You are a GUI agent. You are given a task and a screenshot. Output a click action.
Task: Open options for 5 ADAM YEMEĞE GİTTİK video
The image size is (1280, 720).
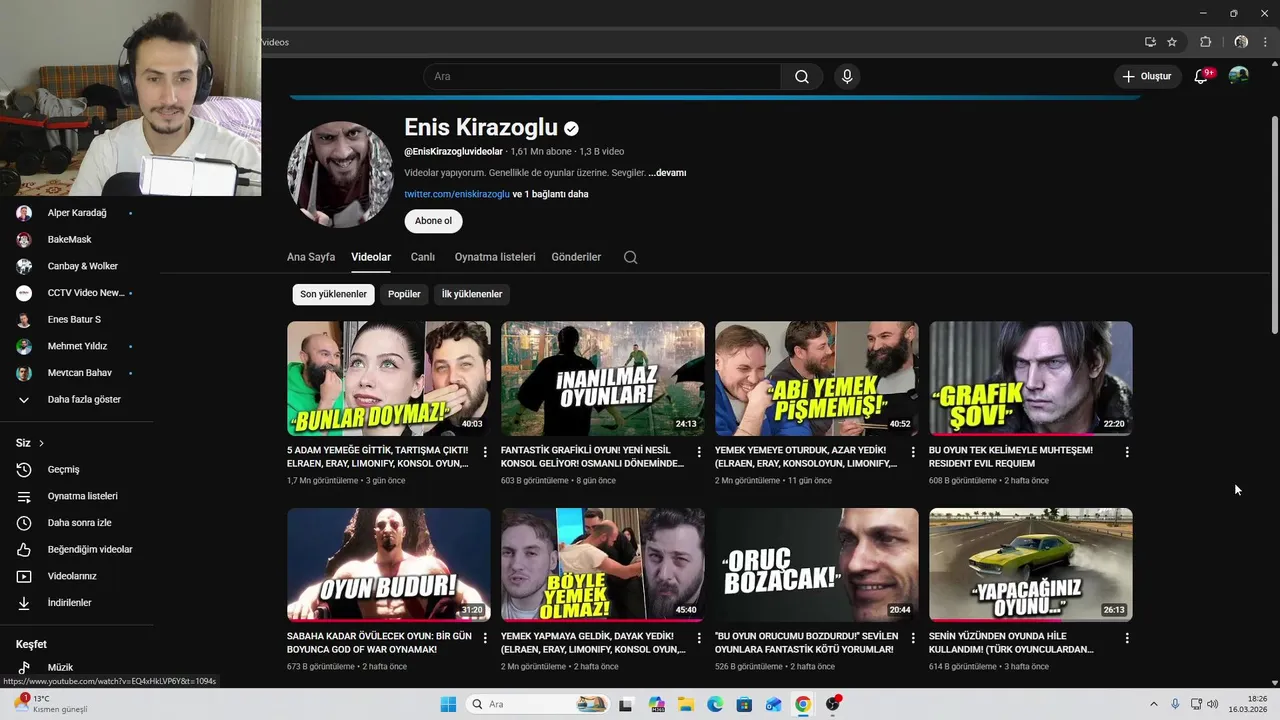coord(485,452)
